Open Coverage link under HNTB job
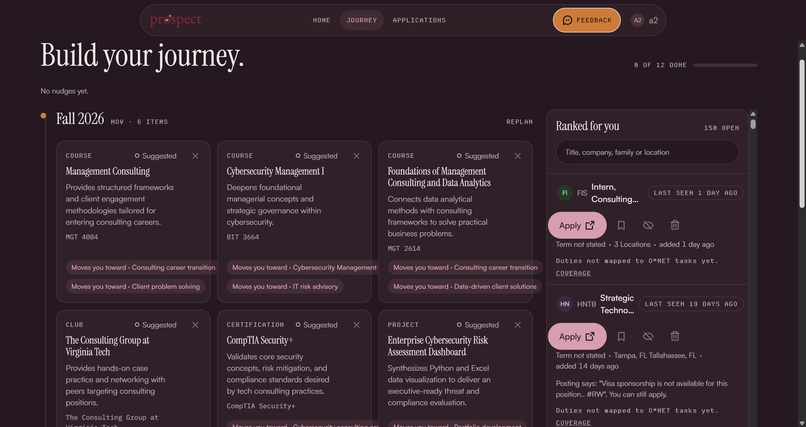This screenshot has width=806, height=427. pos(573,423)
